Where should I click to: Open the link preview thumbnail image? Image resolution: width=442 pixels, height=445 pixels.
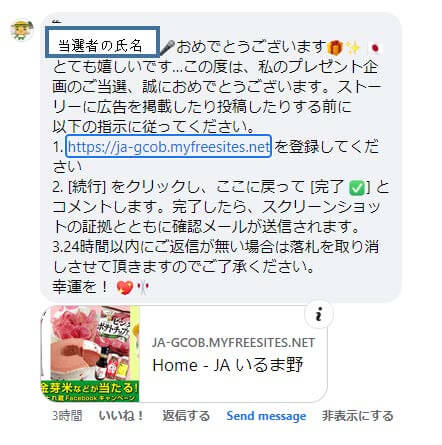coord(90,354)
